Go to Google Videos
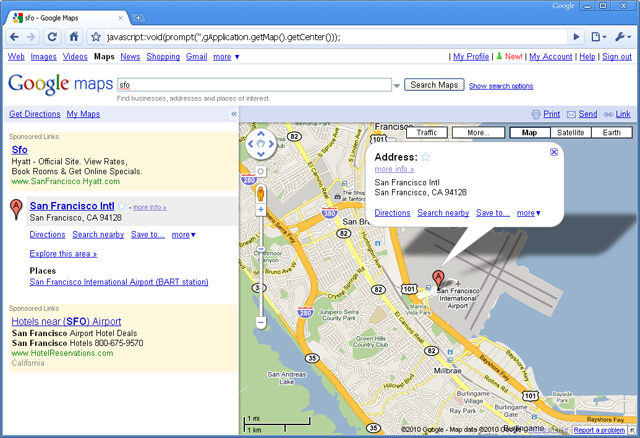 (x=75, y=57)
